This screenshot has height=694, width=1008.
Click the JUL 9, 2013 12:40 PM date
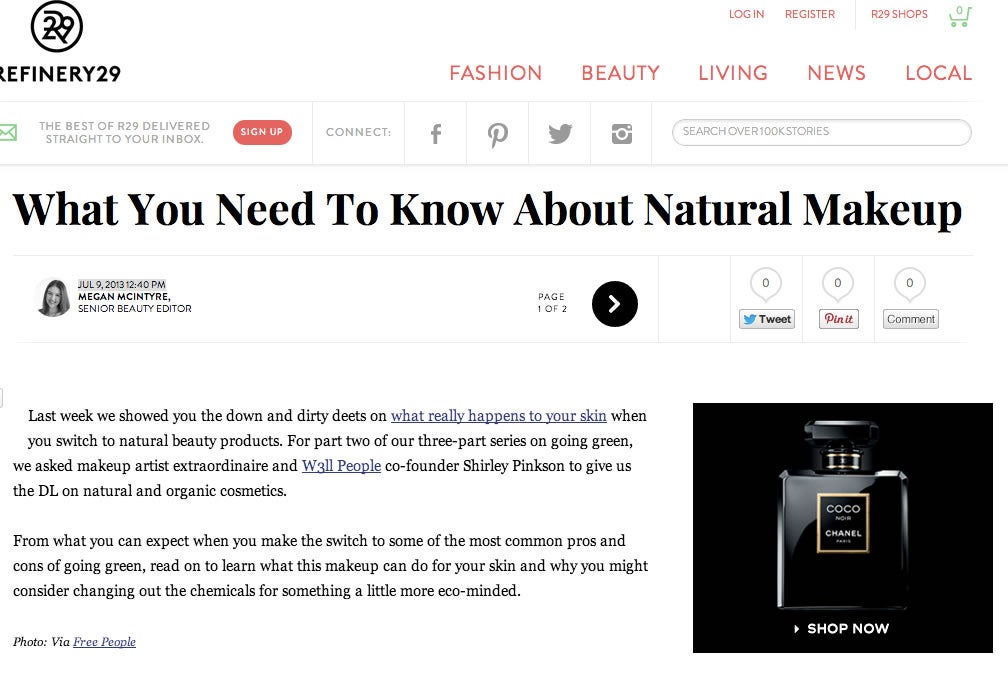click(122, 285)
